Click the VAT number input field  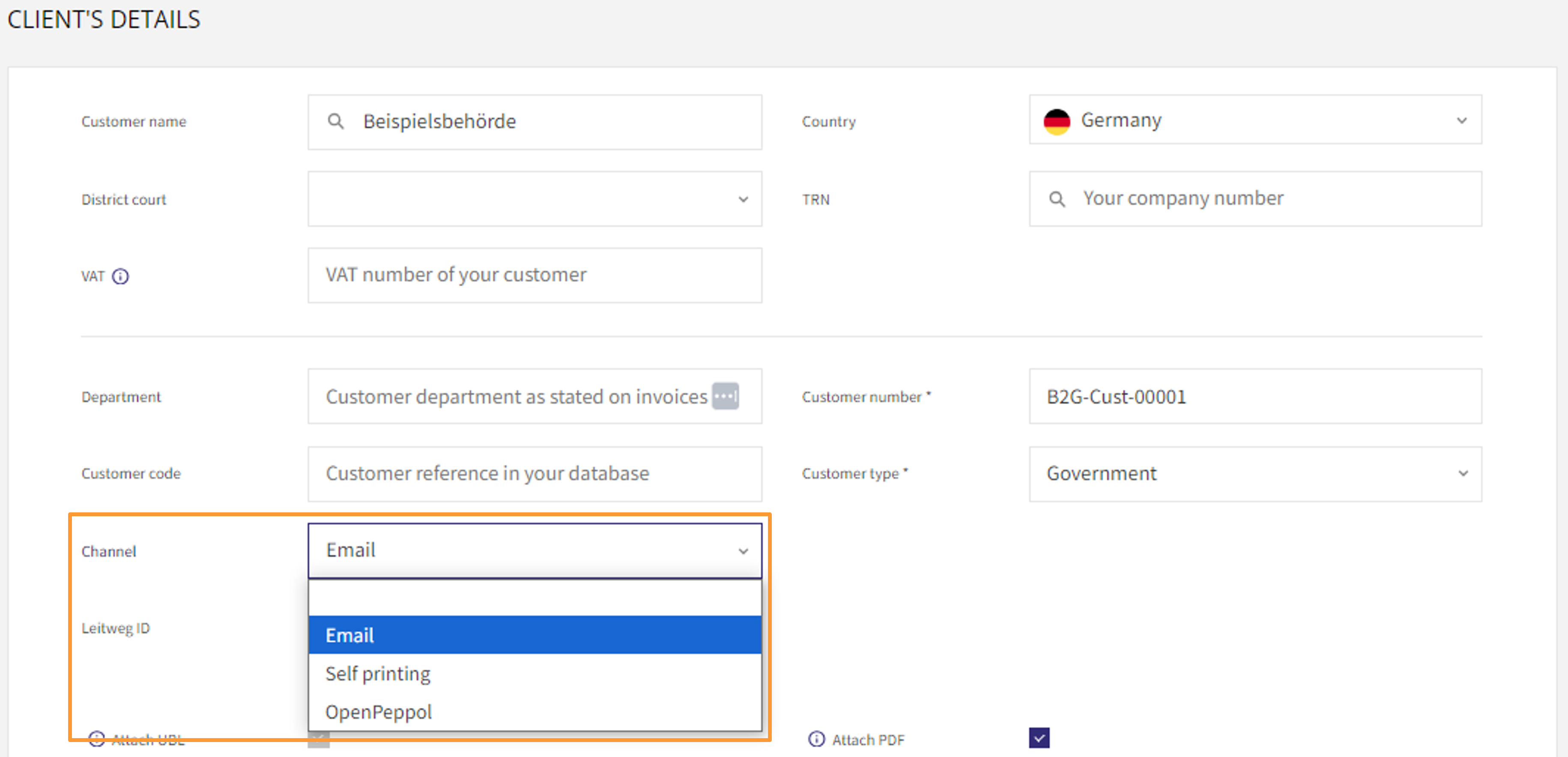(x=535, y=275)
